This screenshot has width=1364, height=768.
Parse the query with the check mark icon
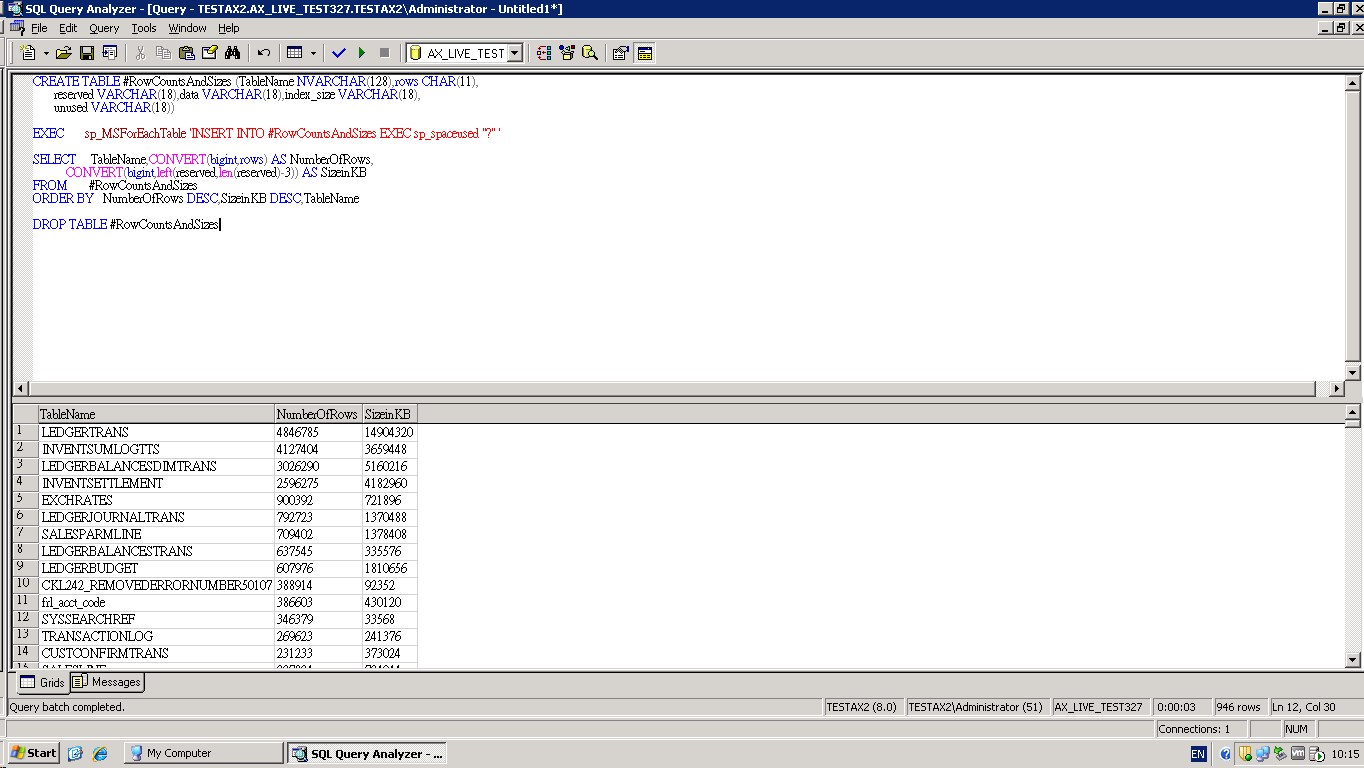coord(339,52)
